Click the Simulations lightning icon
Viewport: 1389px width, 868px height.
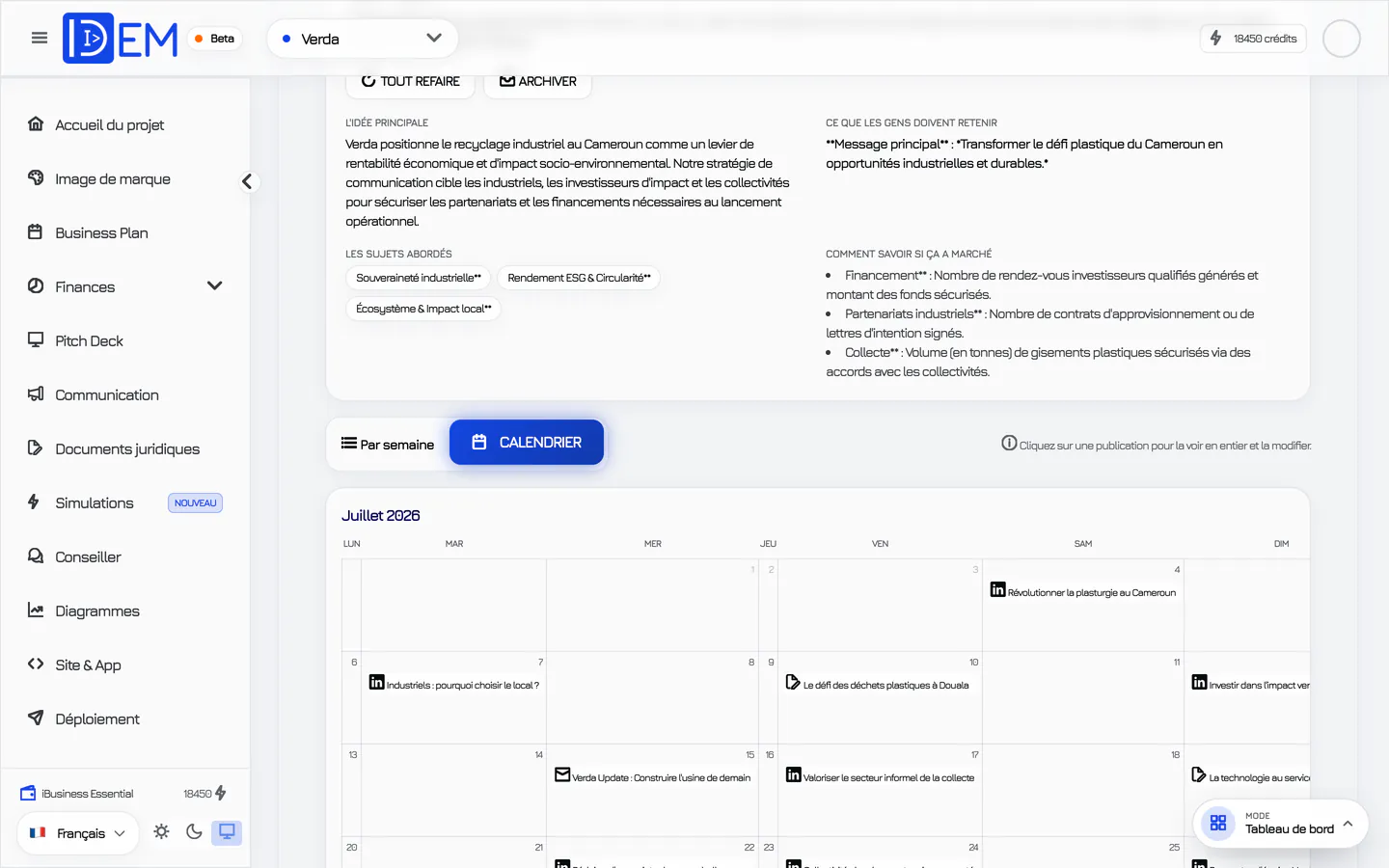click(34, 502)
